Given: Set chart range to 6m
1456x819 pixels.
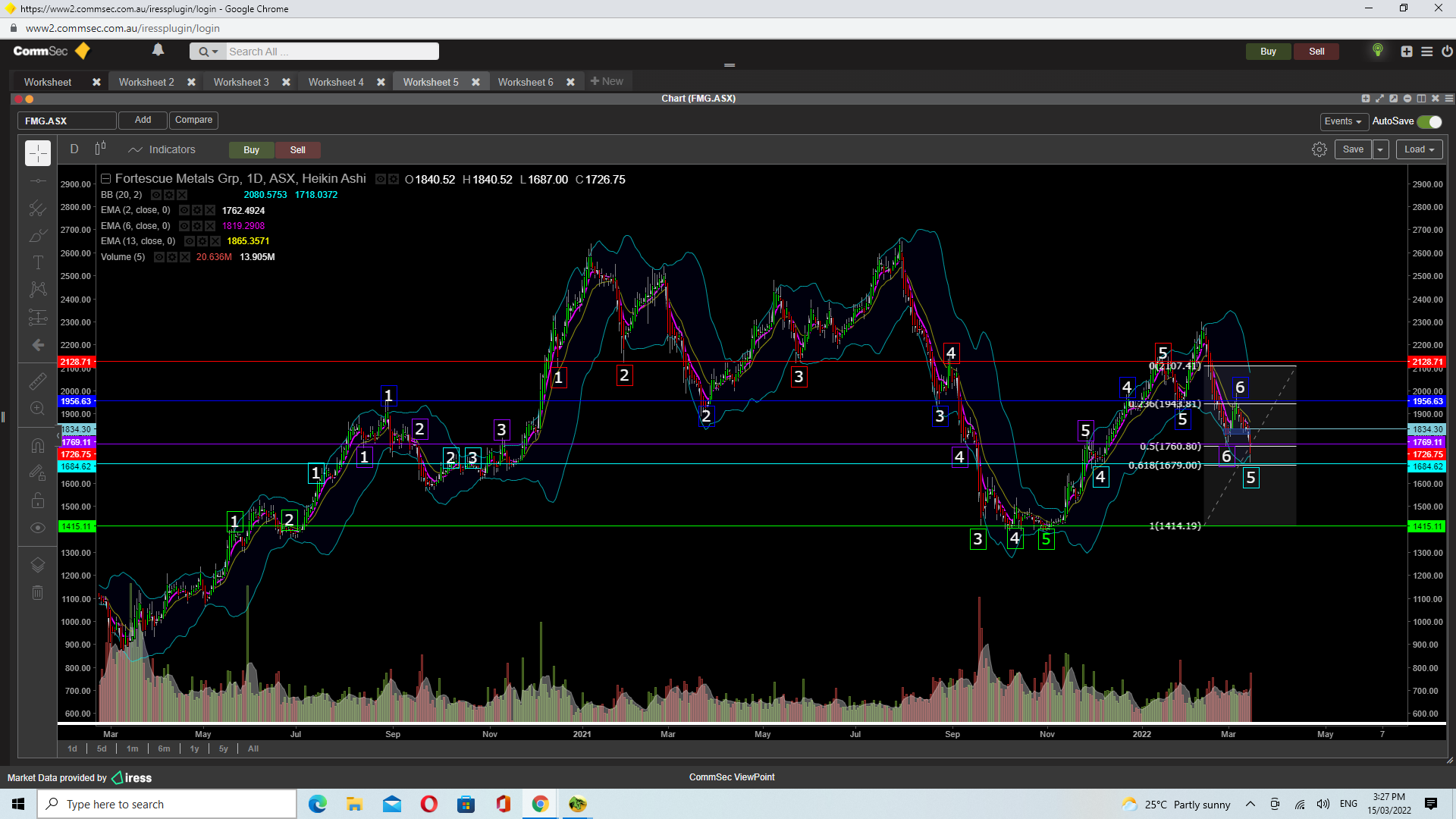Looking at the screenshot, I should pyautogui.click(x=164, y=748).
